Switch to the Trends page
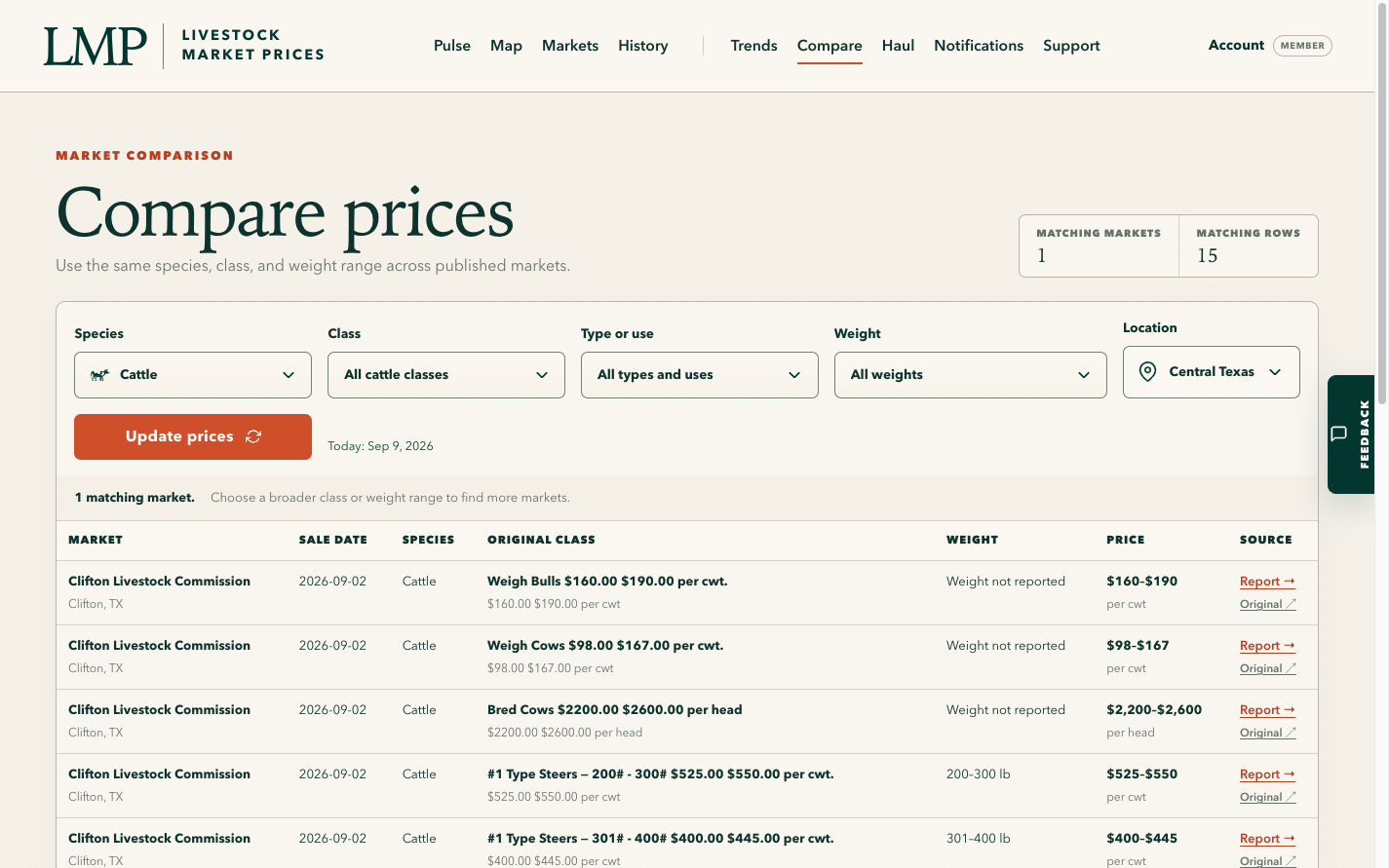This screenshot has height=868, width=1389. (754, 46)
